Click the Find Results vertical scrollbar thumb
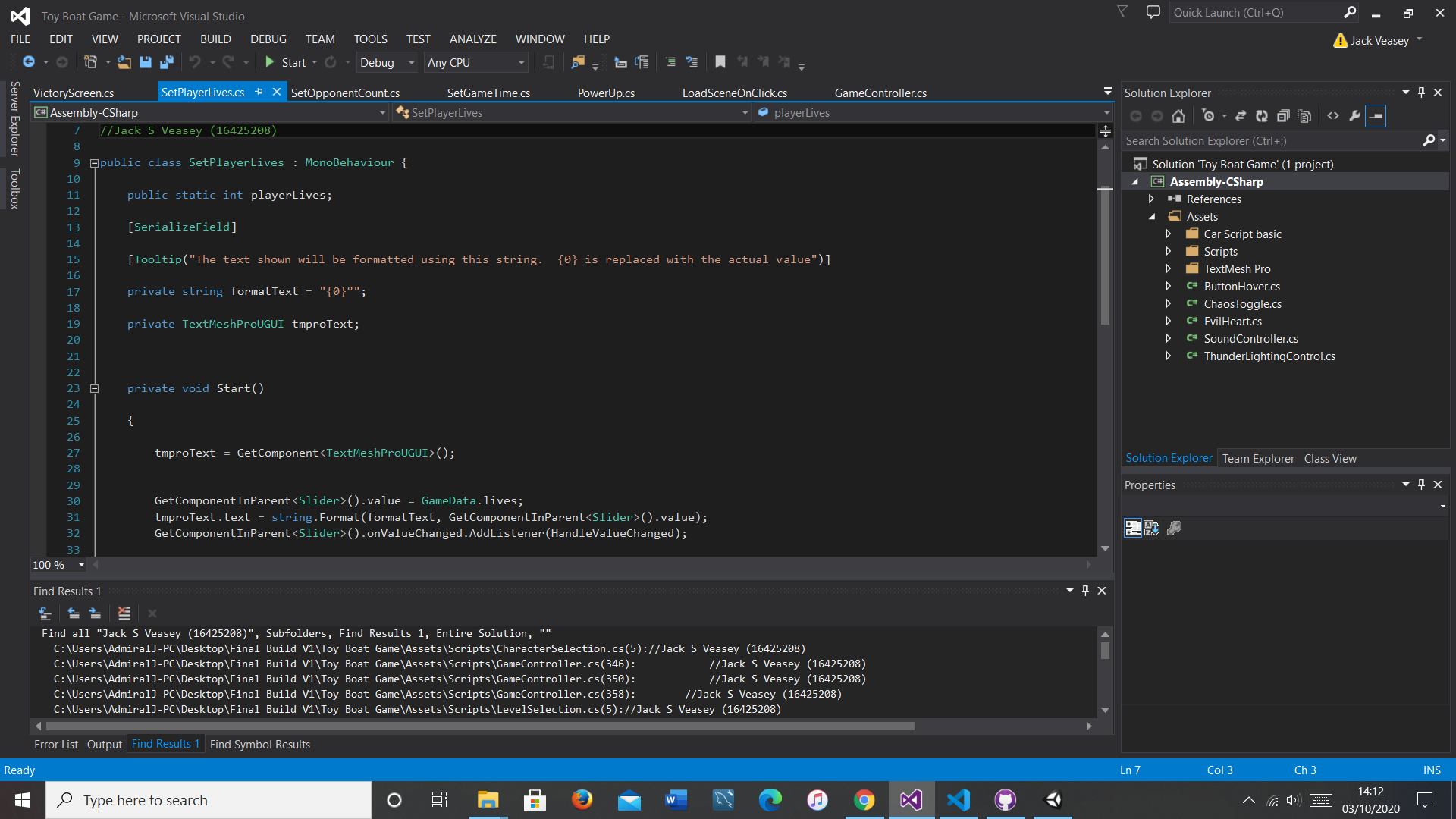The height and width of the screenshot is (819, 1456). [x=1106, y=651]
